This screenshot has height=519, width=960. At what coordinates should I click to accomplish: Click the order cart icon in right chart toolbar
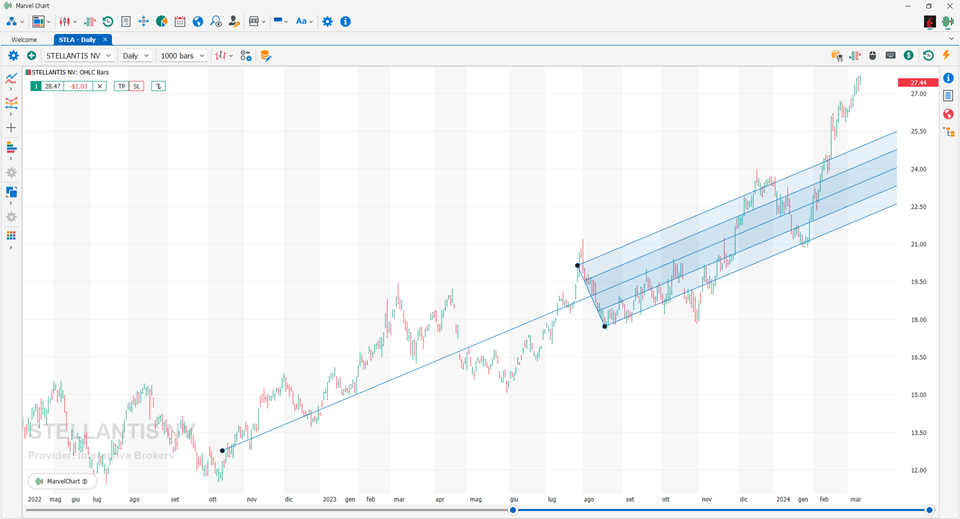point(837,56)
